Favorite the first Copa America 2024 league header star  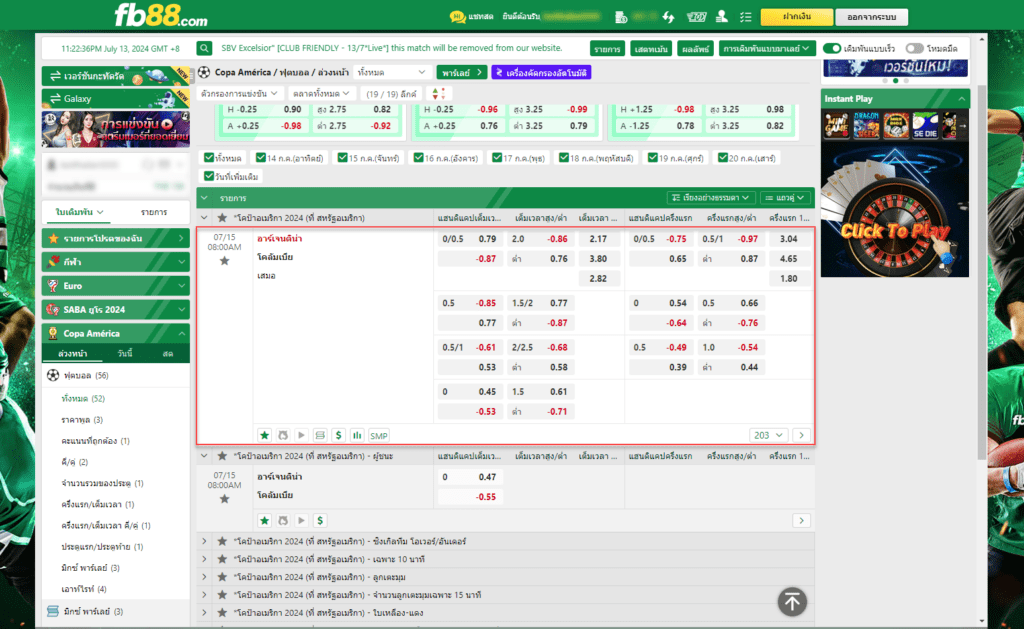click(222, 218)
